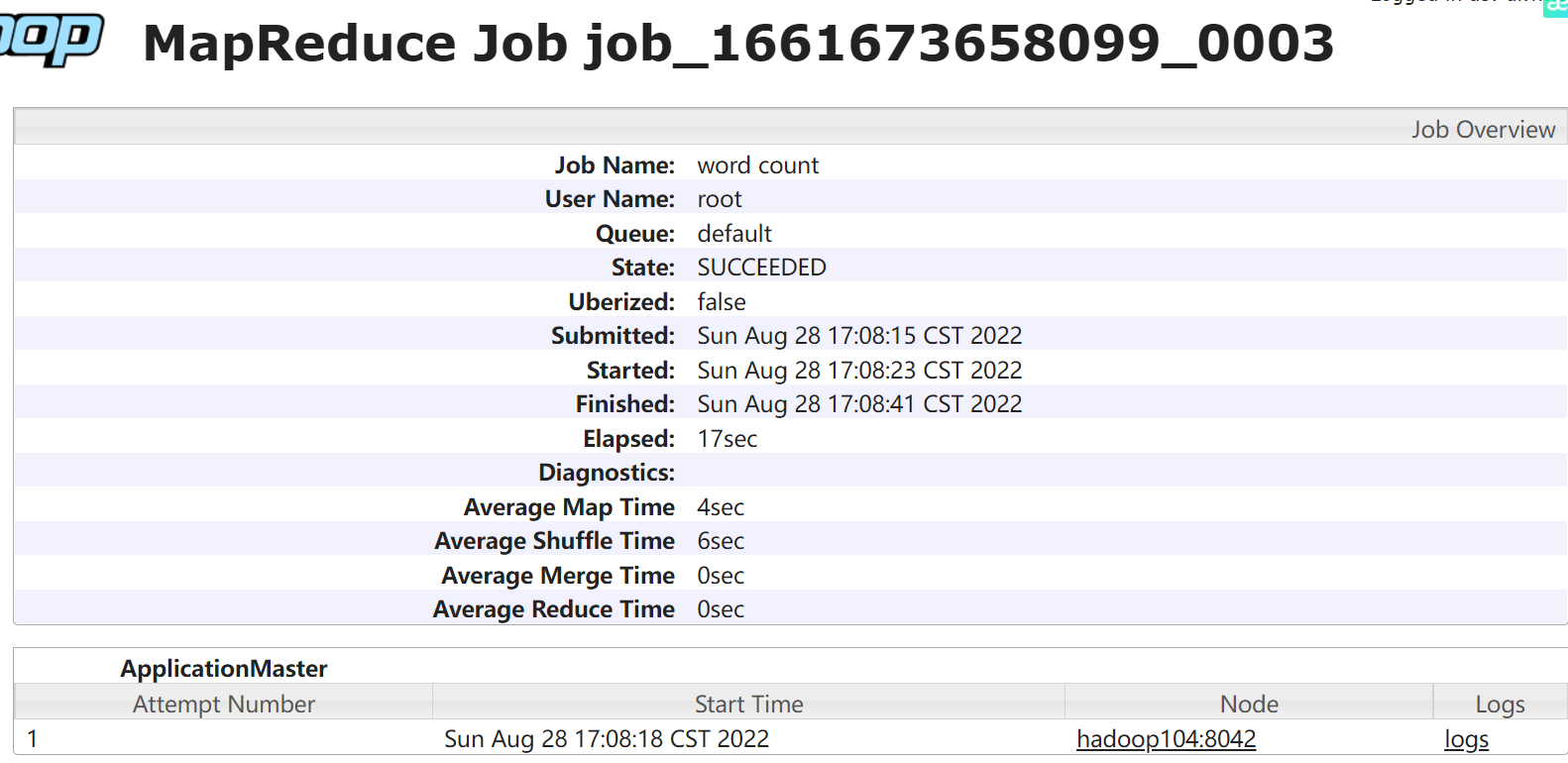Select the Uberized 'false' value
This screenshot has height=763, width=1568.
[x=722, y=302]
